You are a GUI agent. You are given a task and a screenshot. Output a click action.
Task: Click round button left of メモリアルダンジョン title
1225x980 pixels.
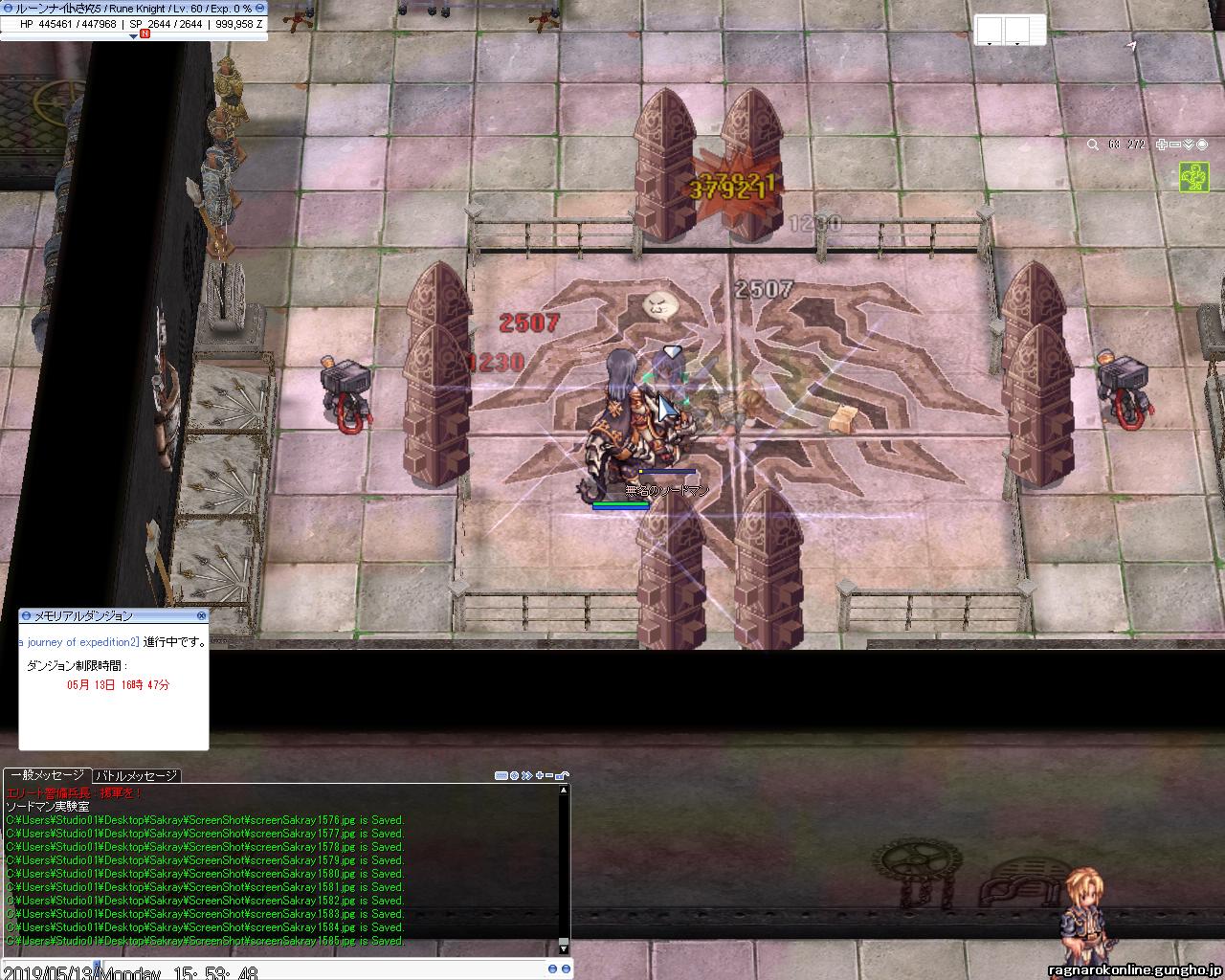(x=27, y=615)
